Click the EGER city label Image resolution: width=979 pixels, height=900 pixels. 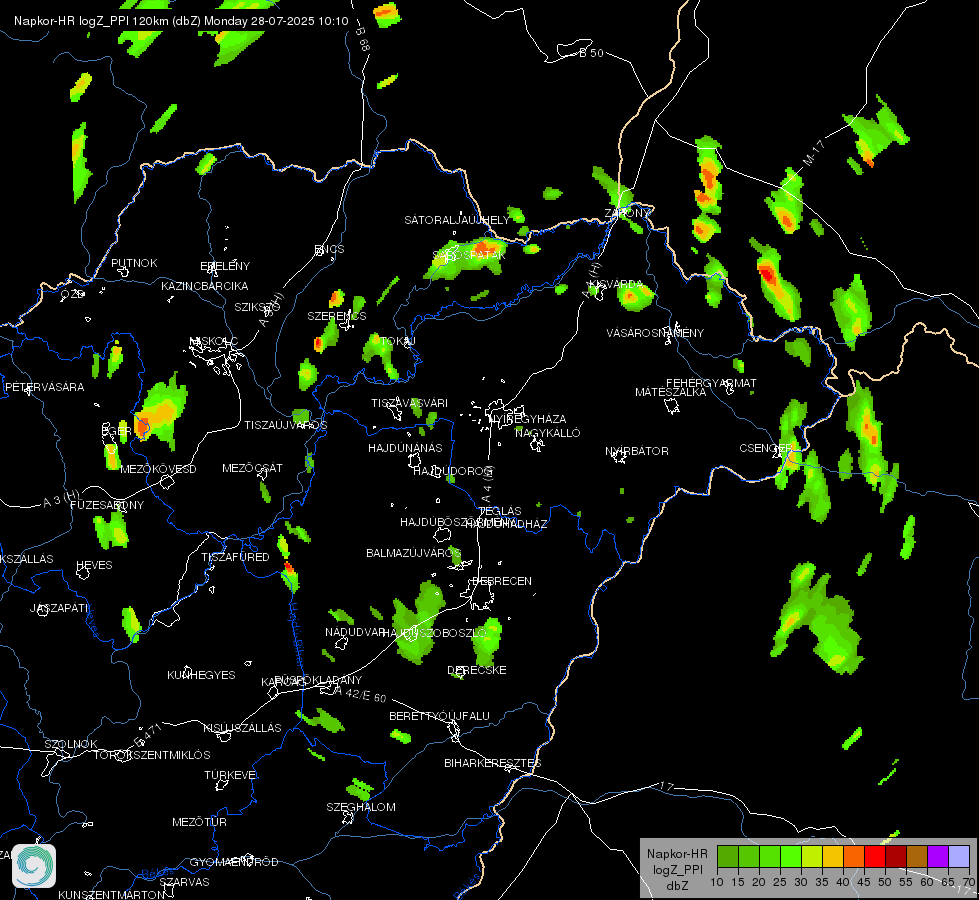[117, 431]
